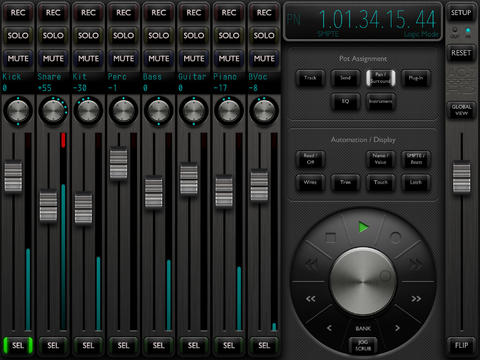Solo the Piano channel
480x360 pixels.
229,35
